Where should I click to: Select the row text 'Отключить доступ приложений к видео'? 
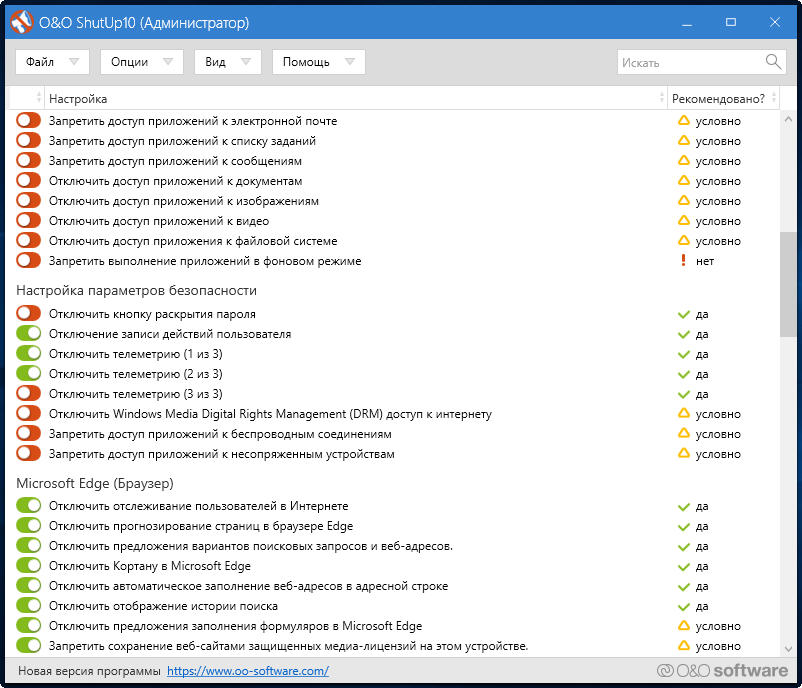click(x=159, y=221)
